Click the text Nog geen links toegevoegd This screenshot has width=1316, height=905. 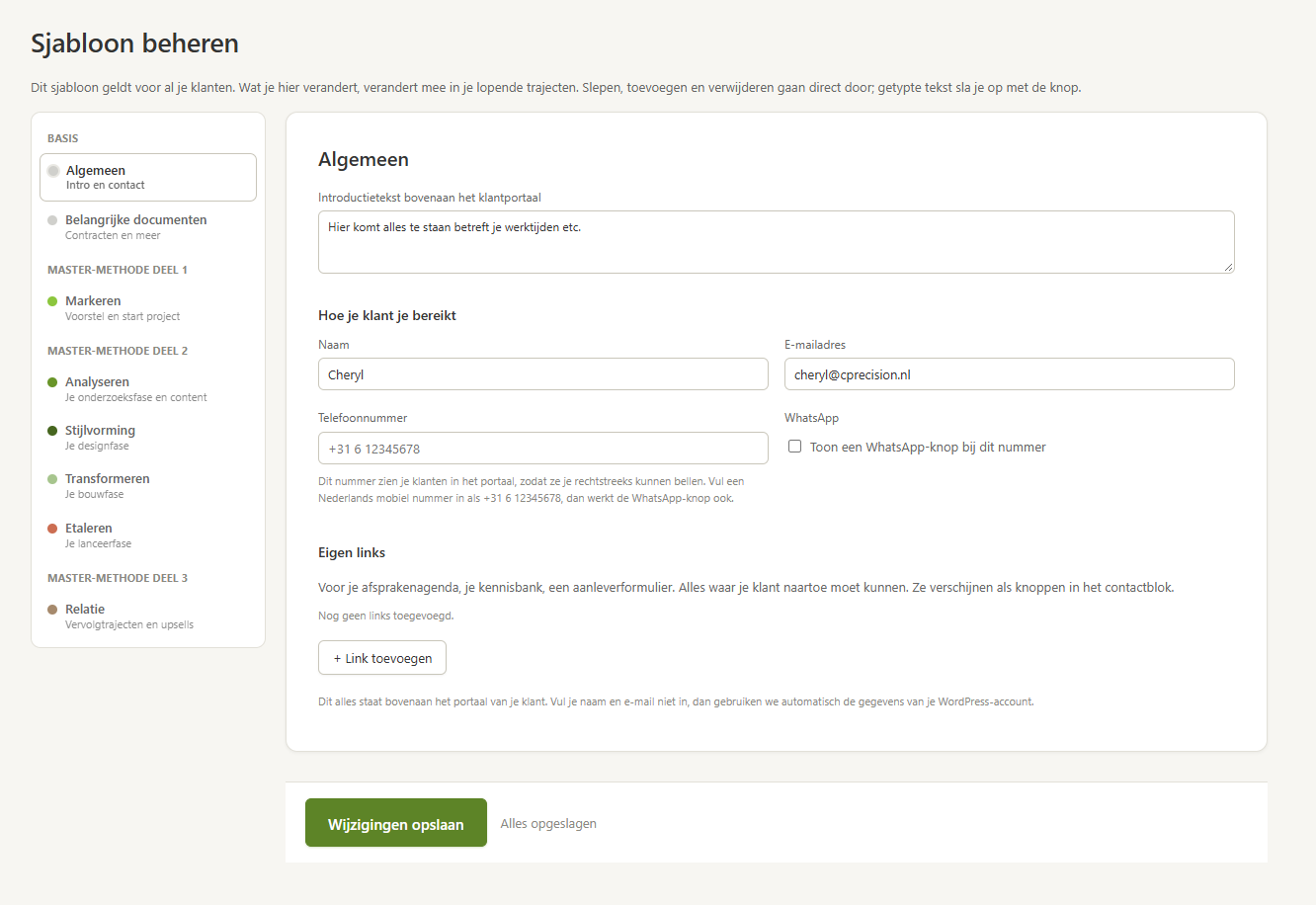click(x=386, y=616)
